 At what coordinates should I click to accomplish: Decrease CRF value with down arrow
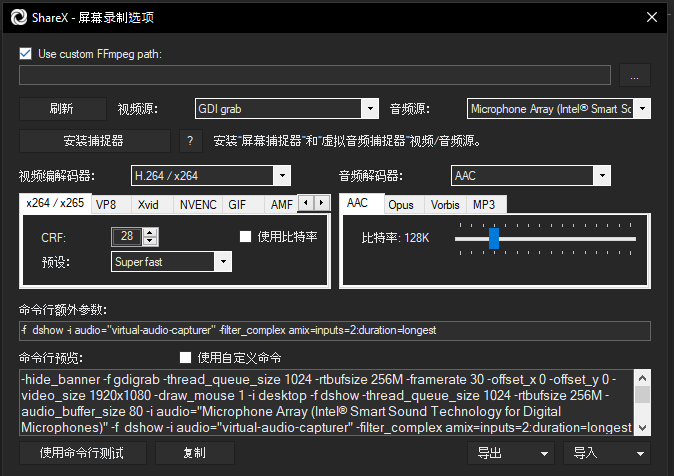click(150, 241)
